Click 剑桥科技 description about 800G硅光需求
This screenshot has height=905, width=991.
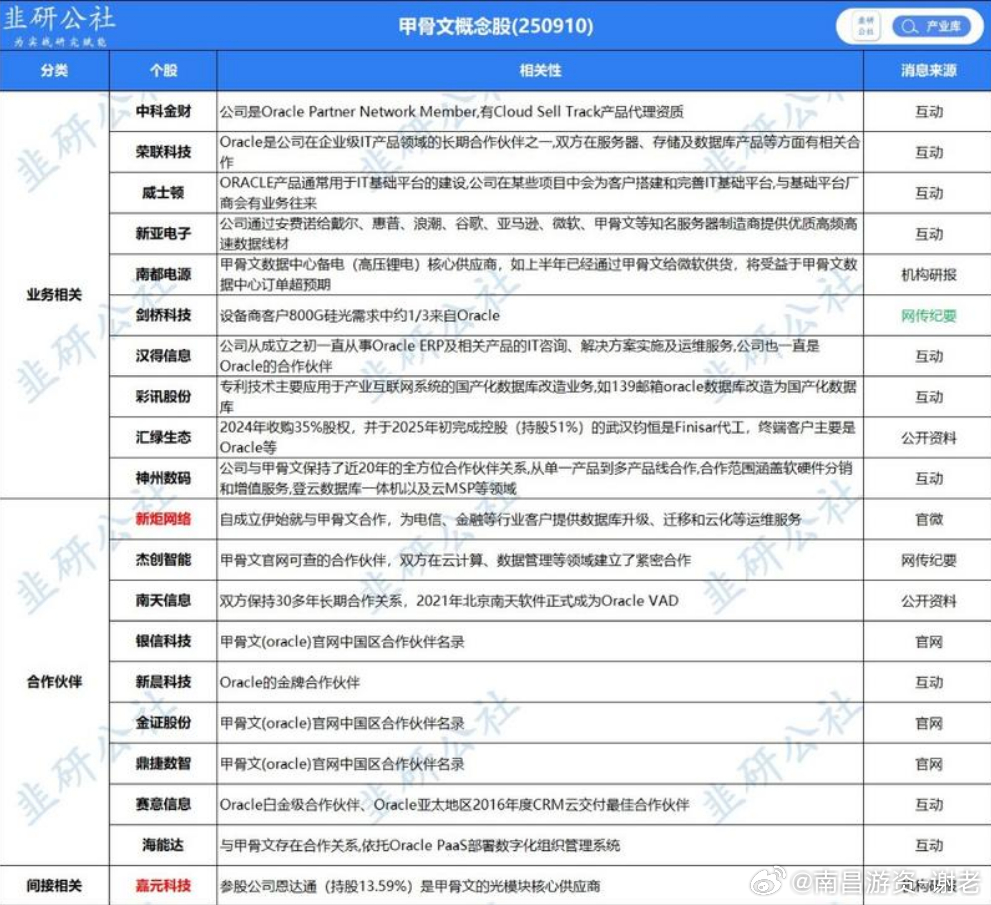(x=360, y=315)
